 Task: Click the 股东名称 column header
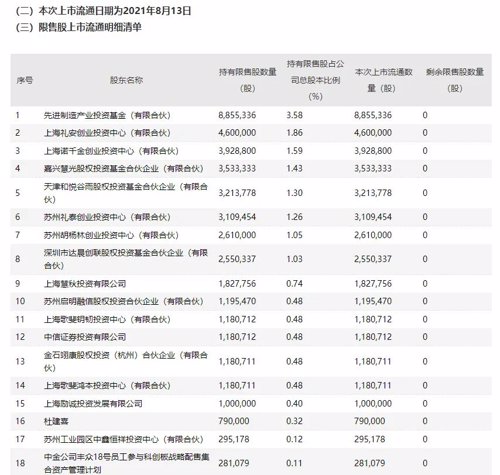[x=126, y=80]
